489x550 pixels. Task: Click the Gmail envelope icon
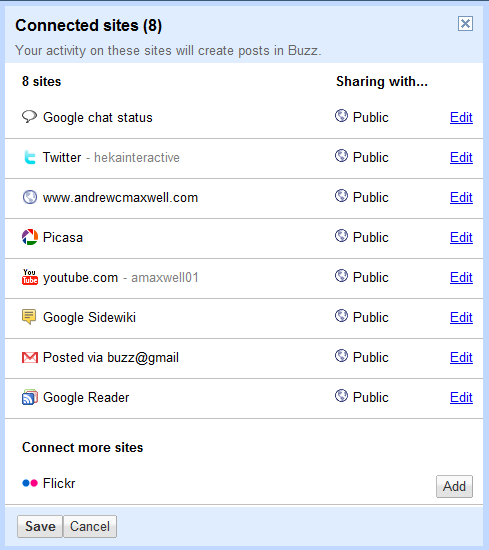(30, 357)
